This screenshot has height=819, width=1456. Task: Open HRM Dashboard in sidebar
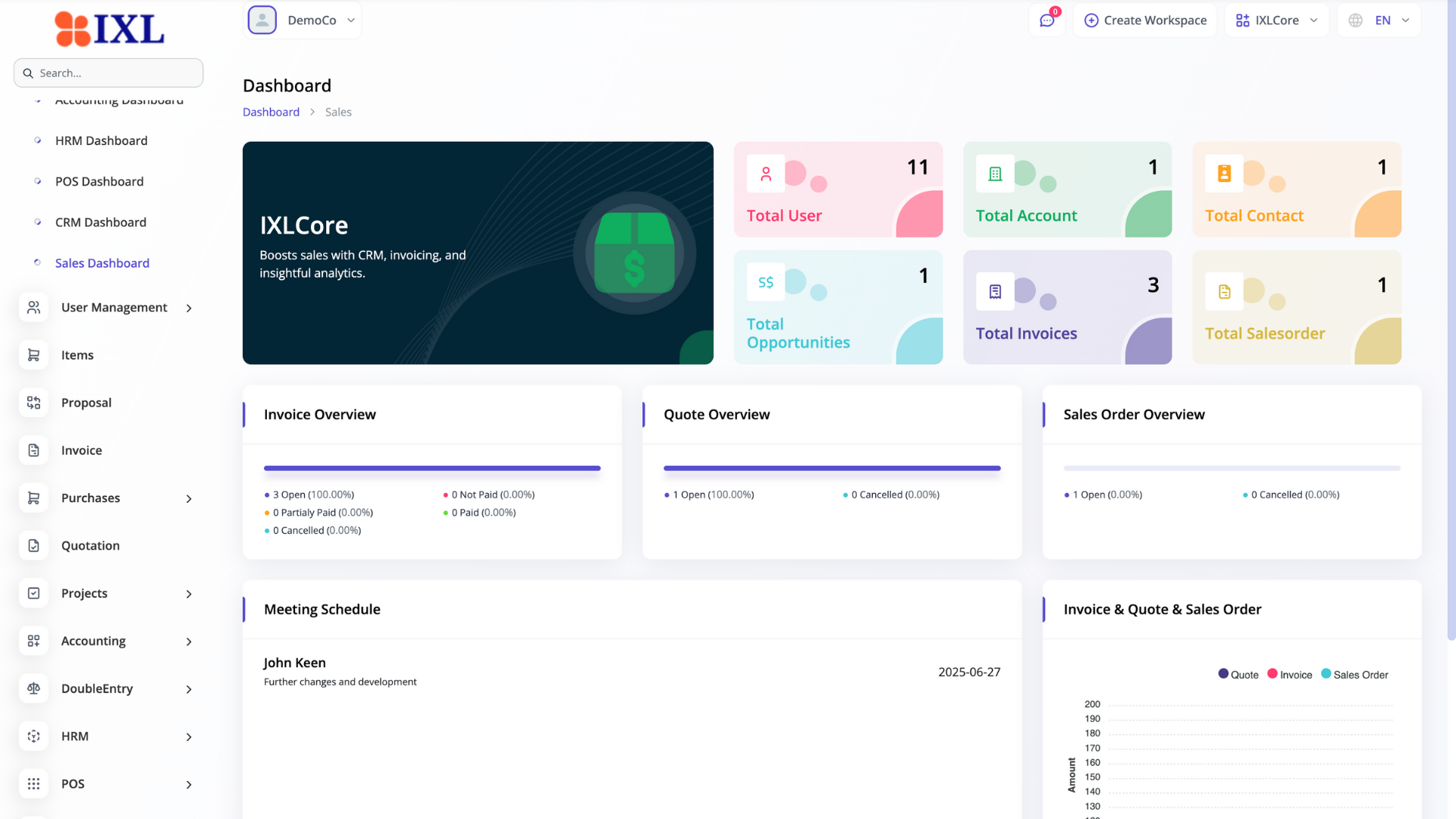[102, 140]
